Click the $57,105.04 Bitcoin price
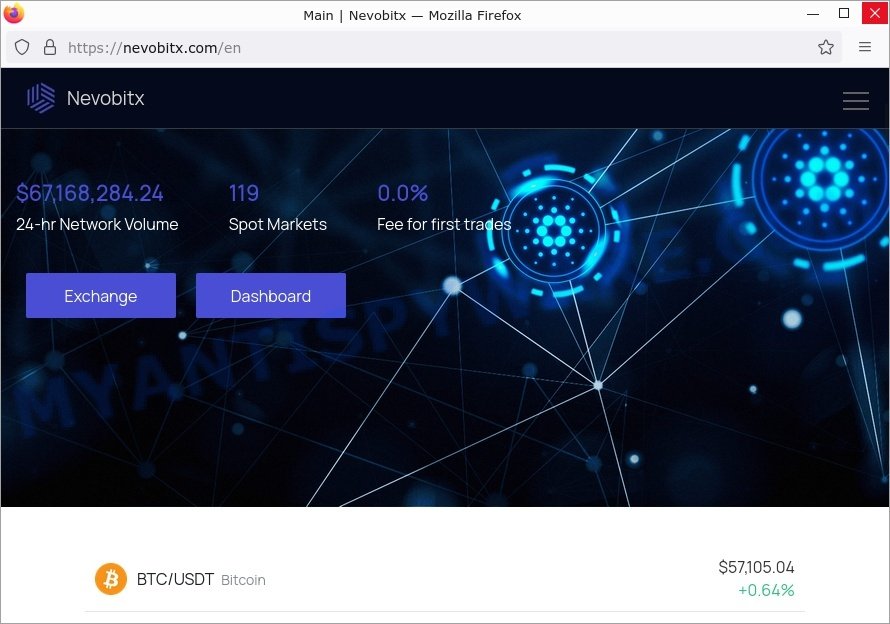 coord(756,567)
